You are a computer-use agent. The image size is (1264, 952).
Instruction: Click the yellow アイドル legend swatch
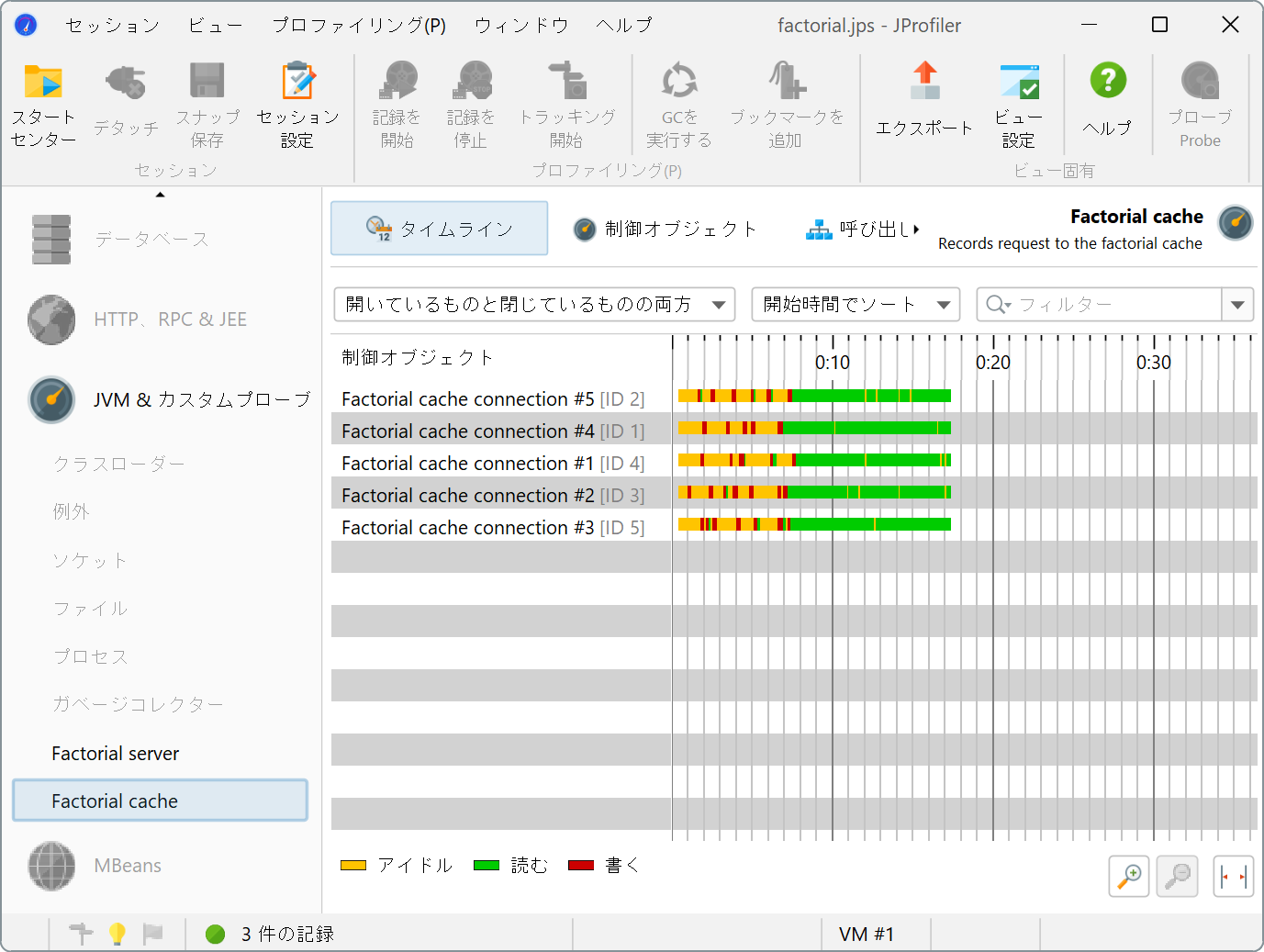[353, 866]
